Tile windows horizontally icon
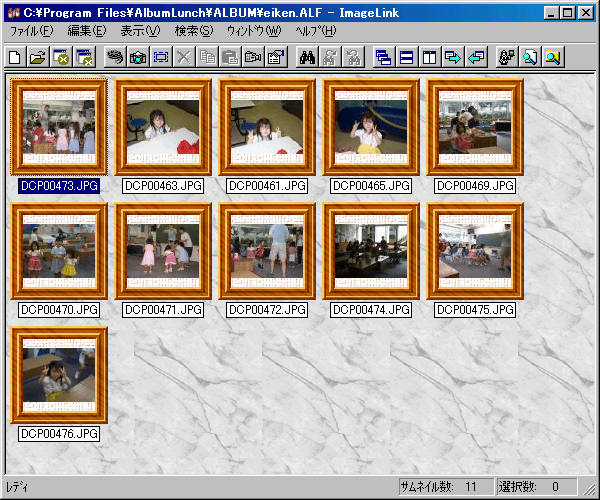Screen dimensions: 600x500 (x=407, y=58)
